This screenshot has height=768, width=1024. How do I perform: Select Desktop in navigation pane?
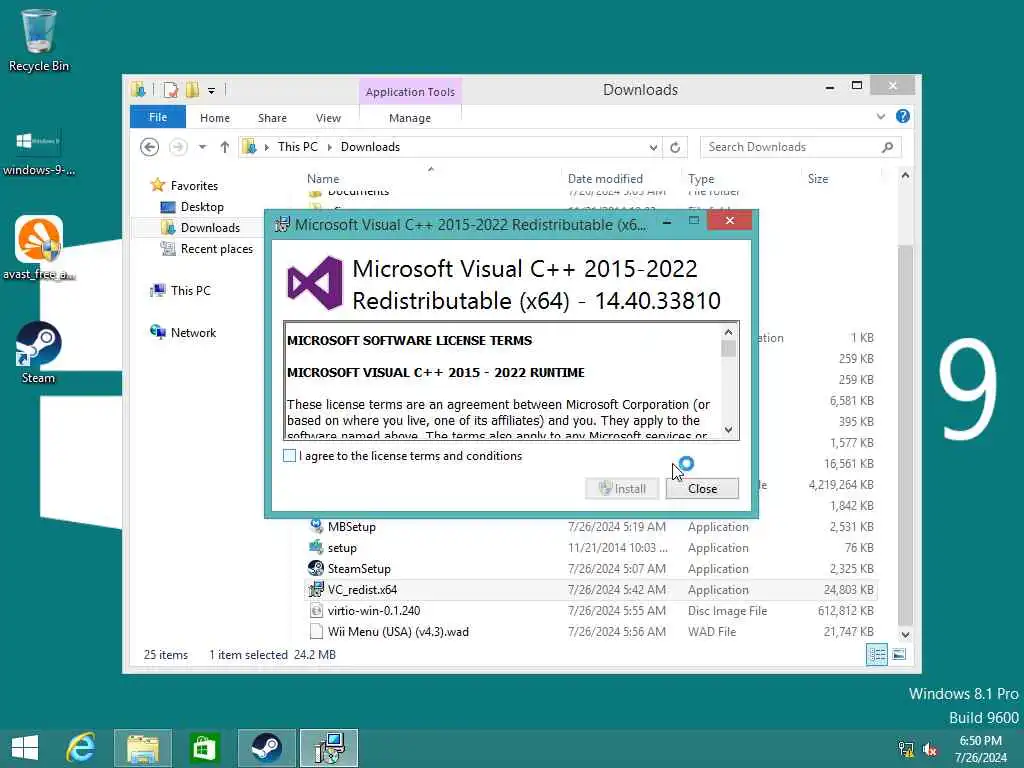point(202,207)
